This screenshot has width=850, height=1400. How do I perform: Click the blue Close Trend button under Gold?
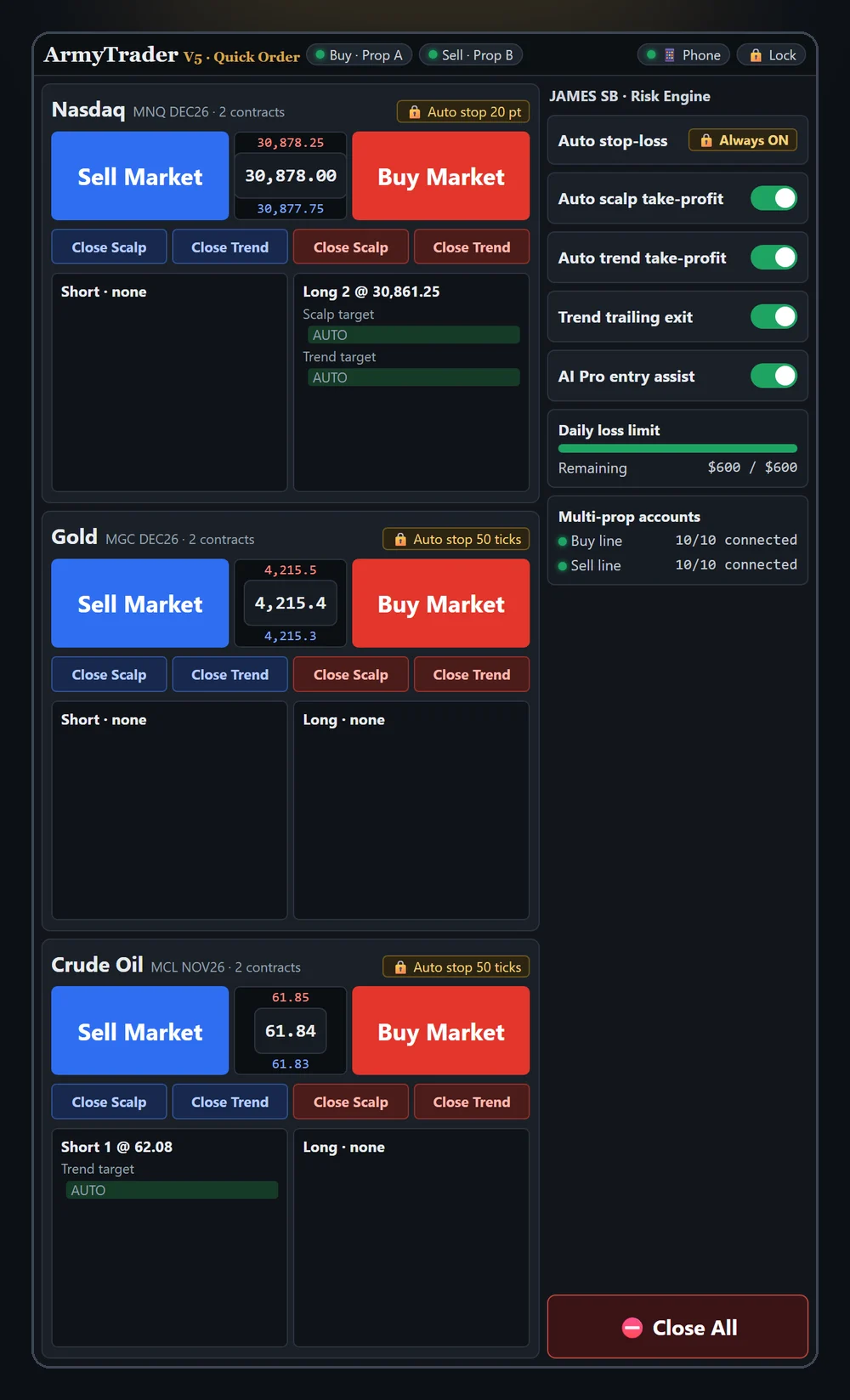click(x=229, y=675)
